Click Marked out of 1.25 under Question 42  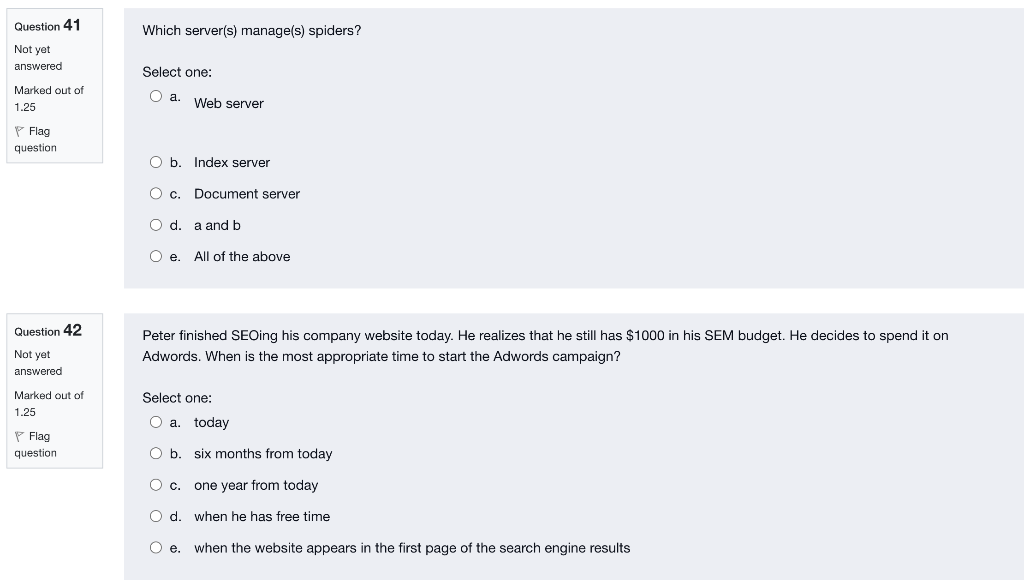tap(48, 403)
